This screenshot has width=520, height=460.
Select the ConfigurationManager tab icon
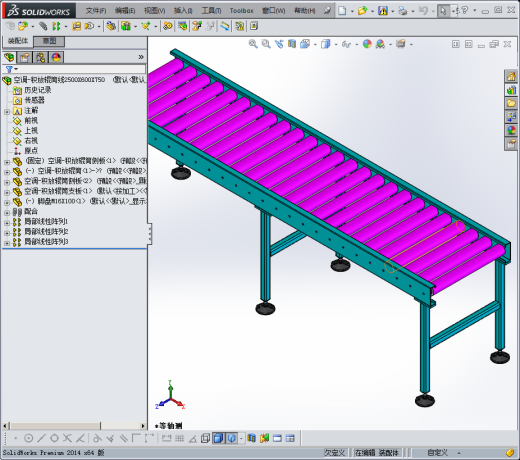41,58
